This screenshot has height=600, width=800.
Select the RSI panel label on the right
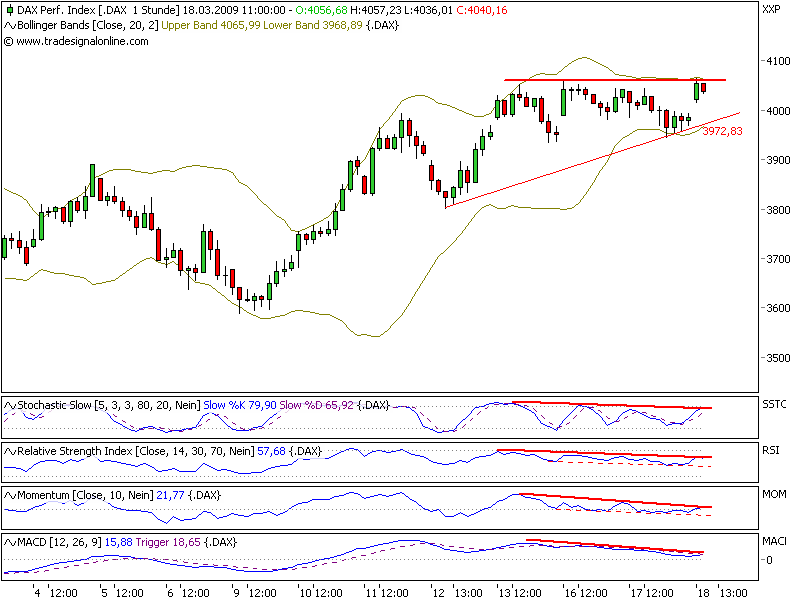(x=772, y=449)
